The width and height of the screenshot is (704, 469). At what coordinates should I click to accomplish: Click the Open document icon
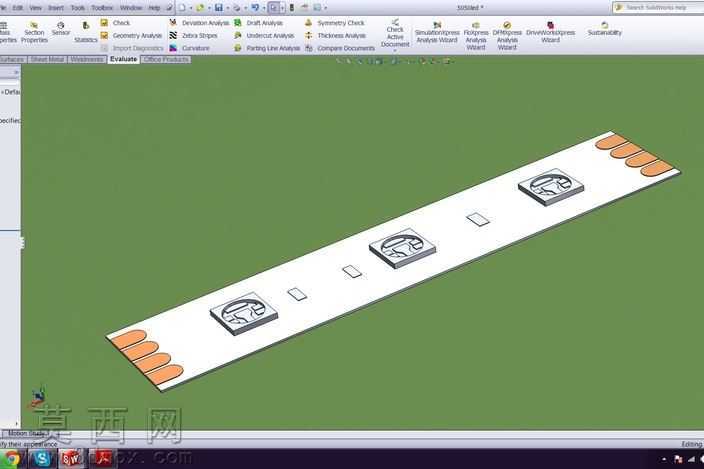coord(200,8)
